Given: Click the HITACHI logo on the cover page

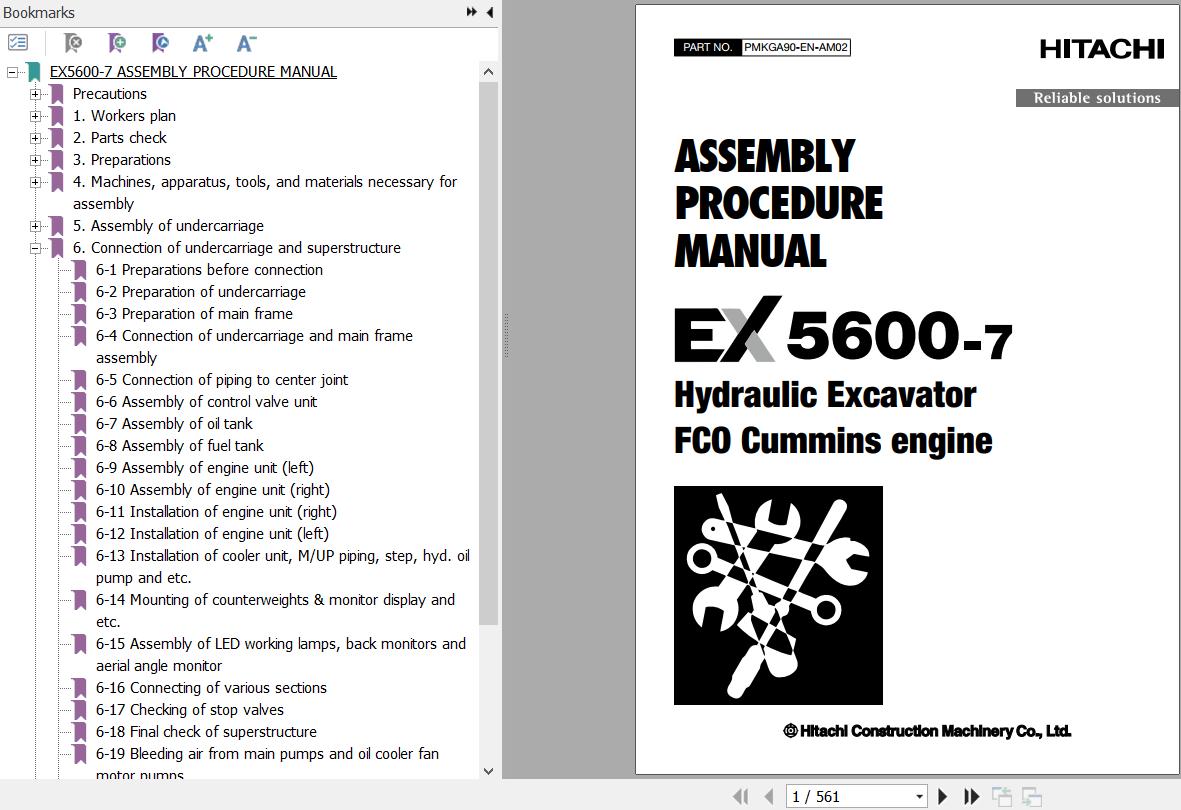Looking at the screenshot, I should 1102,50.
